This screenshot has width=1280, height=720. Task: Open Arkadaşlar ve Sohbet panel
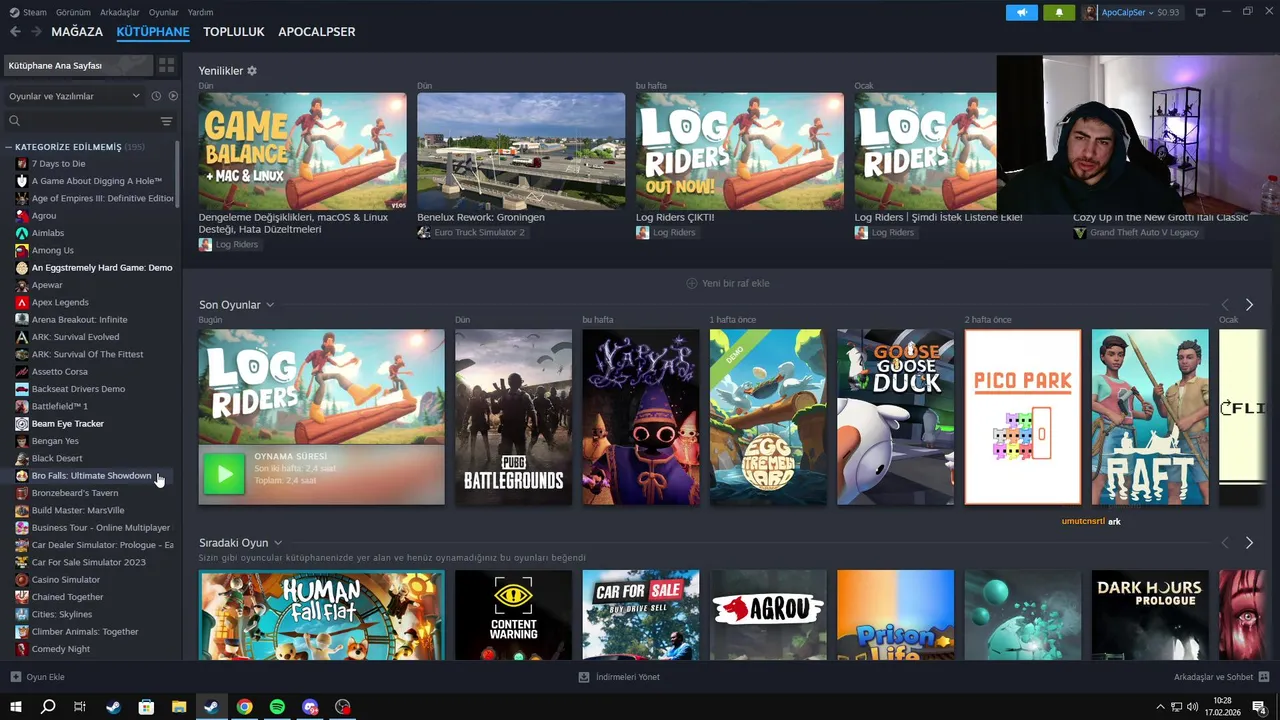1221,677
